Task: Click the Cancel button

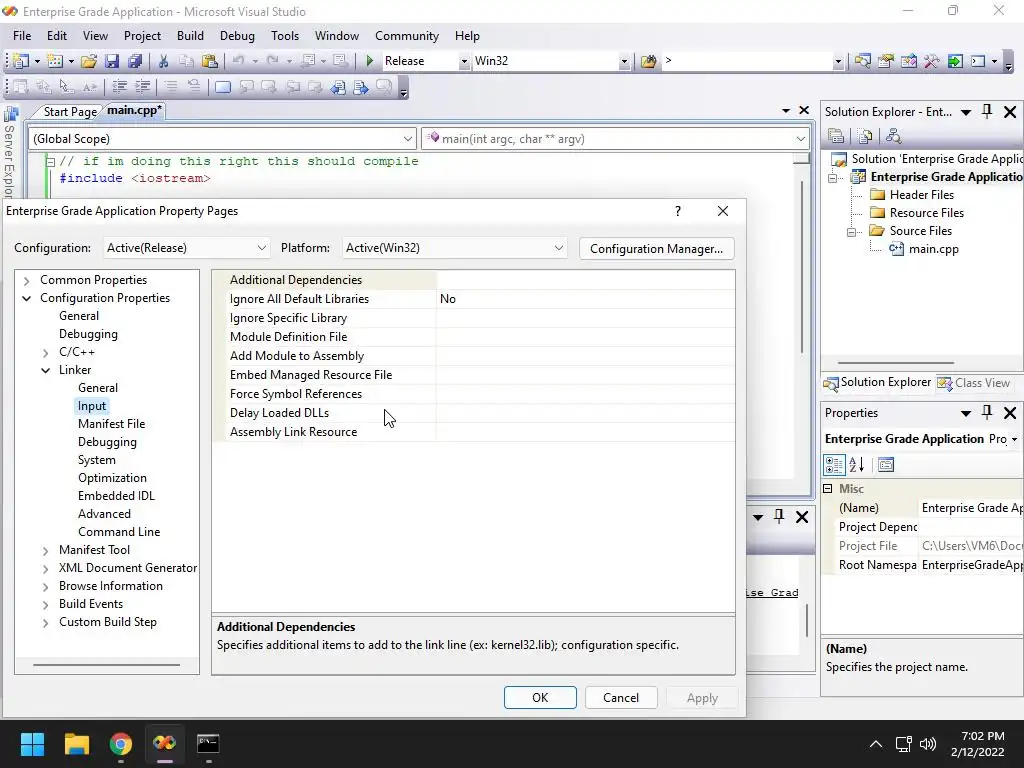Action: pos(621,697)
